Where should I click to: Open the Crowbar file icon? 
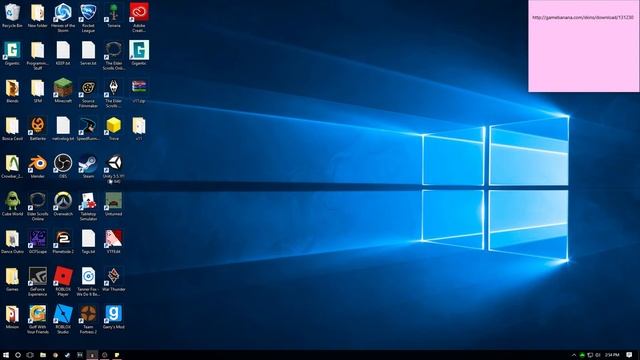(12, 166)
